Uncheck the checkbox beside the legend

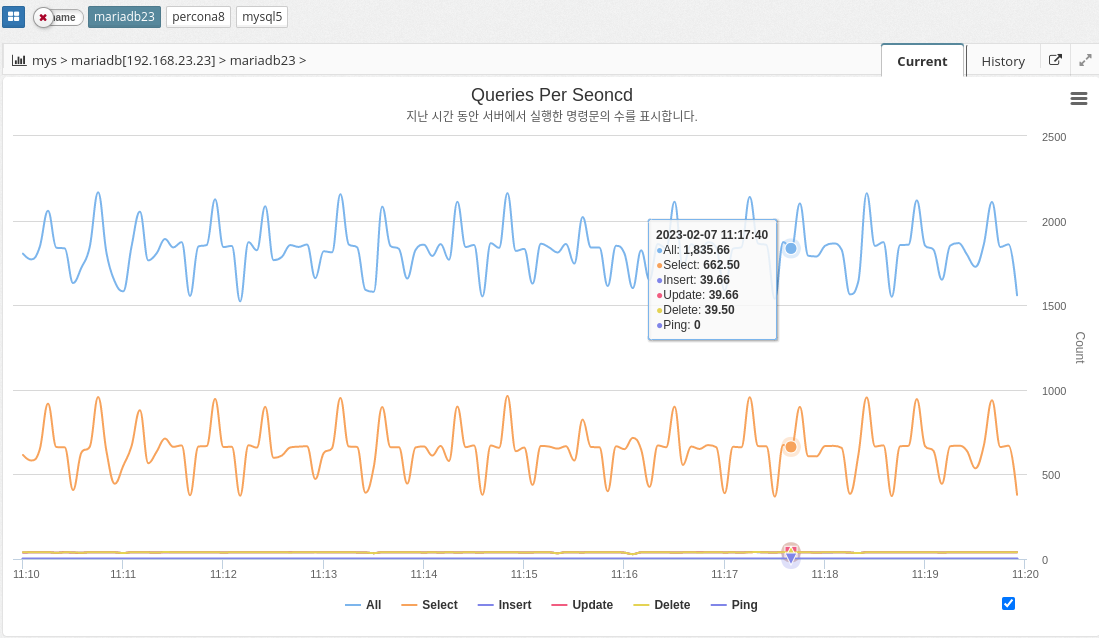click(1008, 603)
